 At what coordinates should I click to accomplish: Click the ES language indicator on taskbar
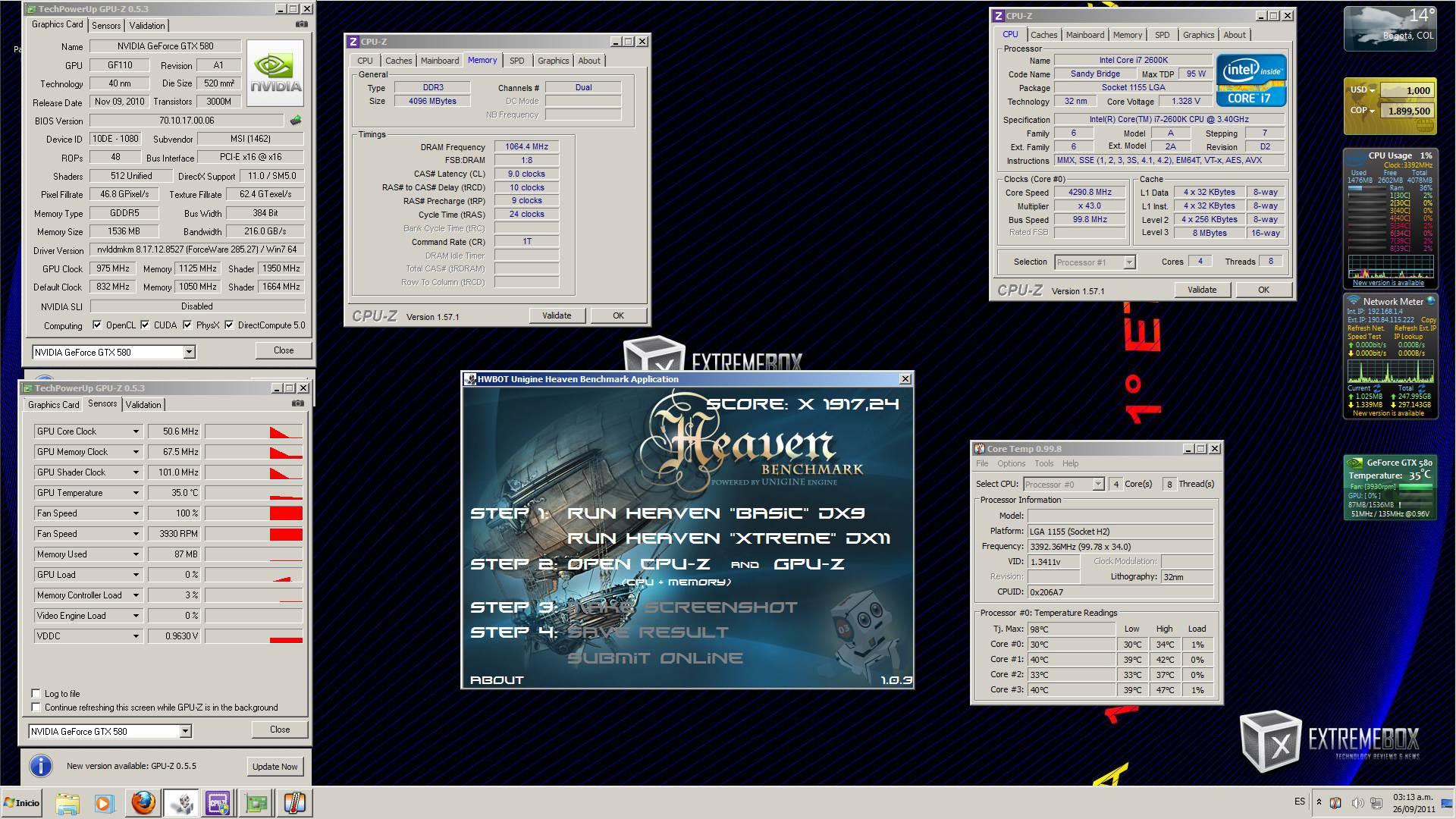tap(1300, 802)
